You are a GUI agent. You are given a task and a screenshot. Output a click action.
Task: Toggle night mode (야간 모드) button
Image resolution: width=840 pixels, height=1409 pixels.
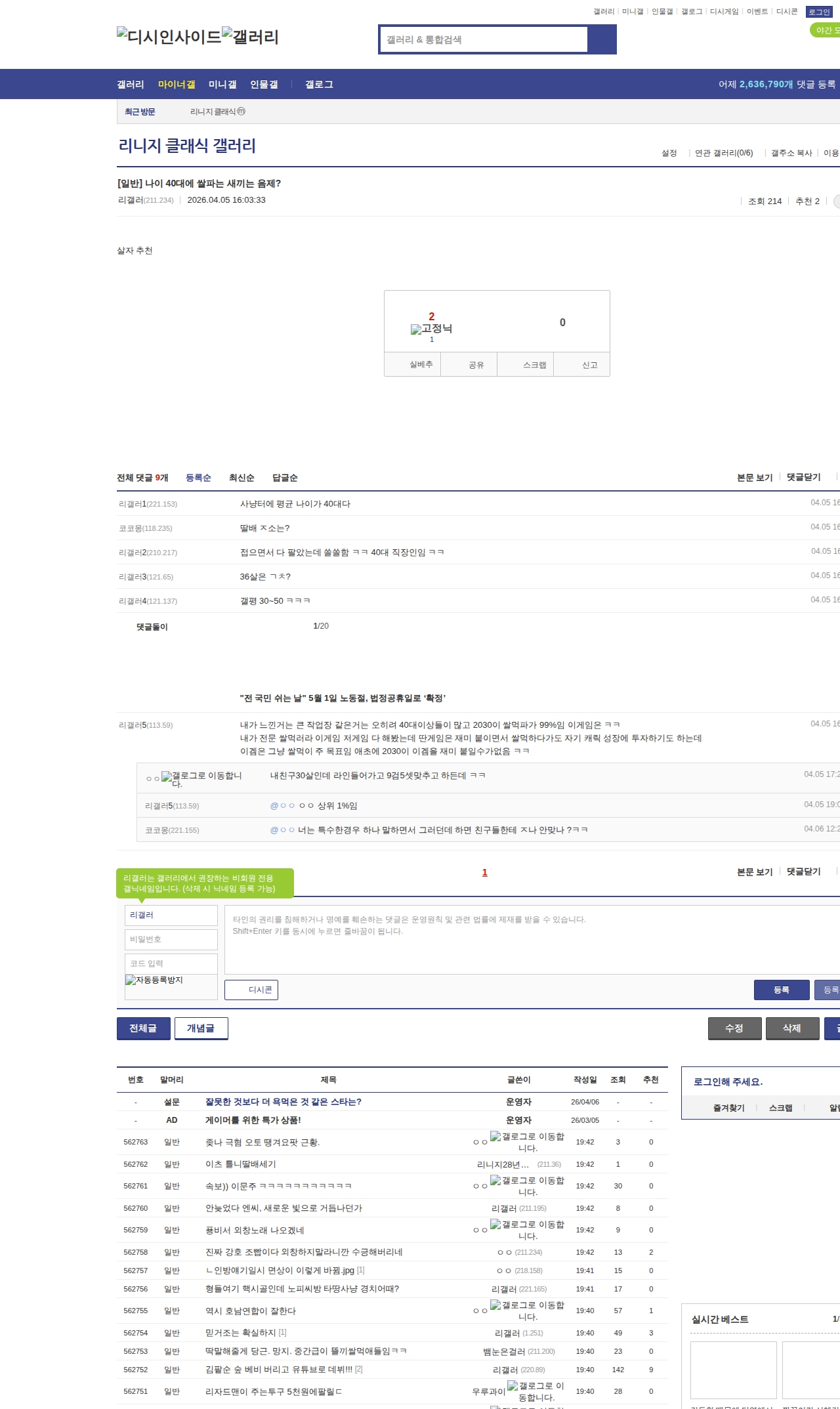pyautogui.click(x=826, y=30)
